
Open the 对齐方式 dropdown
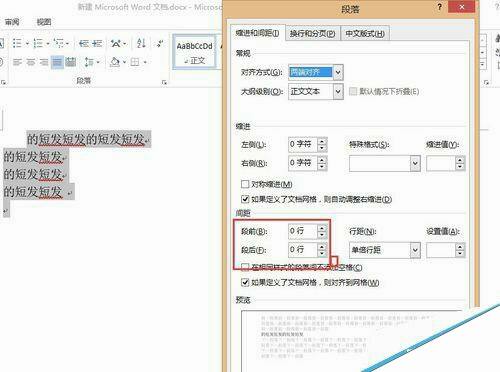338,72
